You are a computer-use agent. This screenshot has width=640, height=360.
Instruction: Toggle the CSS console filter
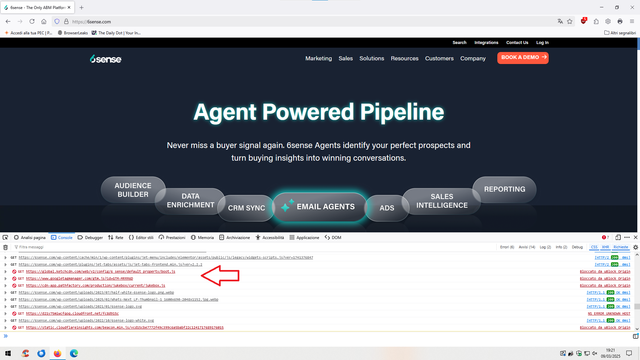(594, 247)
